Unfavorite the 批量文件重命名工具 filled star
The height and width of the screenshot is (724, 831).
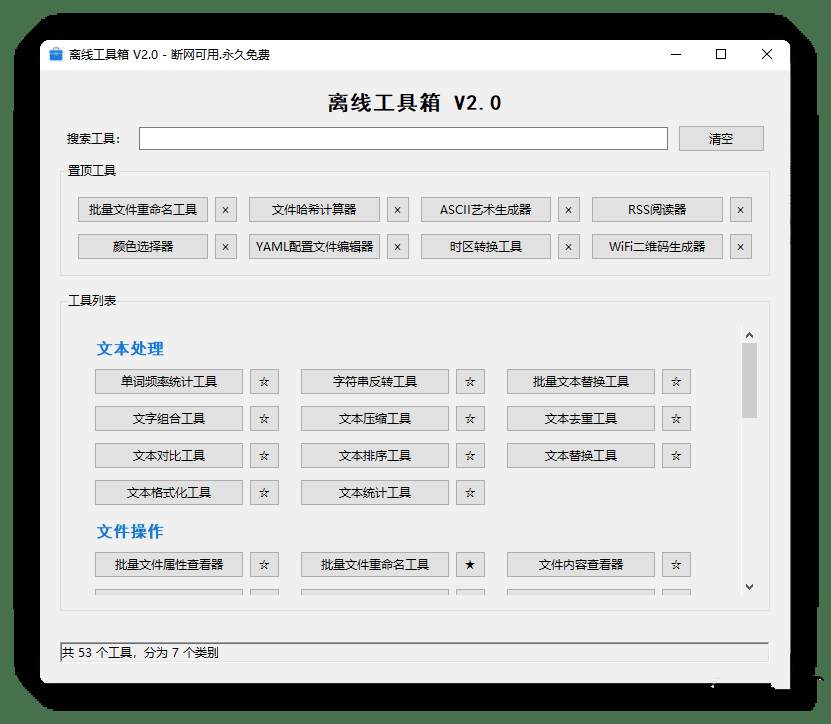click(x=469, y=564)
